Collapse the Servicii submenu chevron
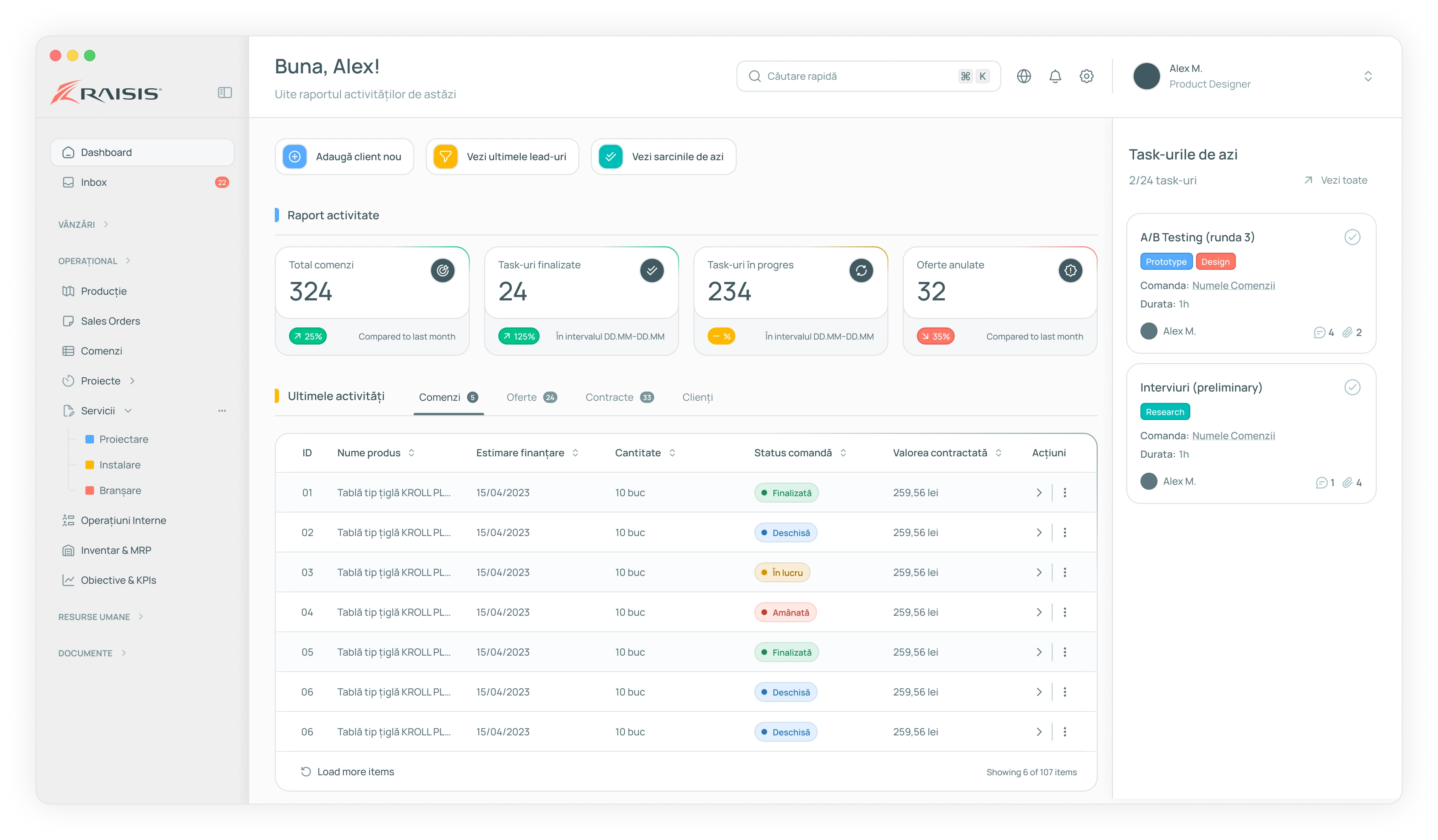Image resolution: width=1438 pixels, height=840 pixels. coord(128,411)
